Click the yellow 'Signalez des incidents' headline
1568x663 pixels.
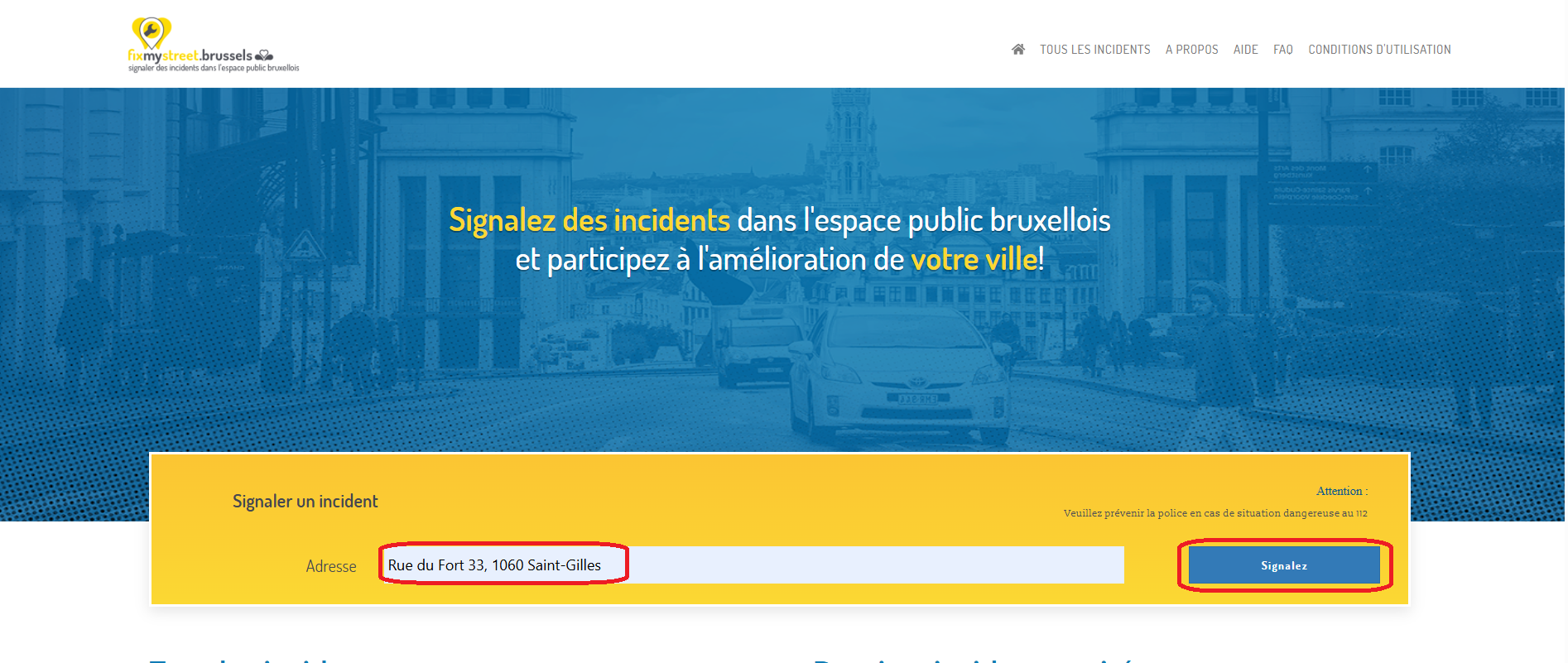[589, 220]
